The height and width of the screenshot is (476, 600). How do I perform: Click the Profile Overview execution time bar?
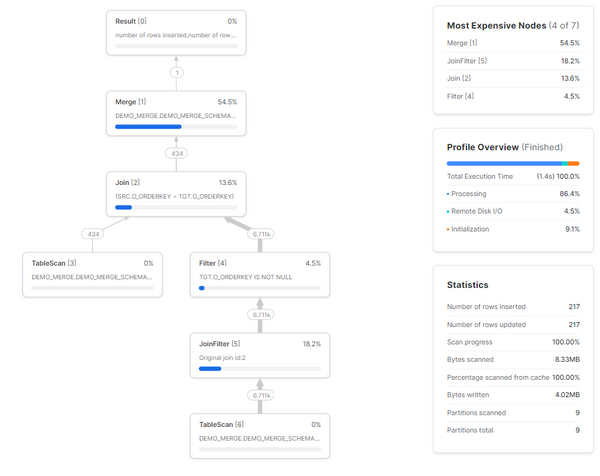coord(512,163)
